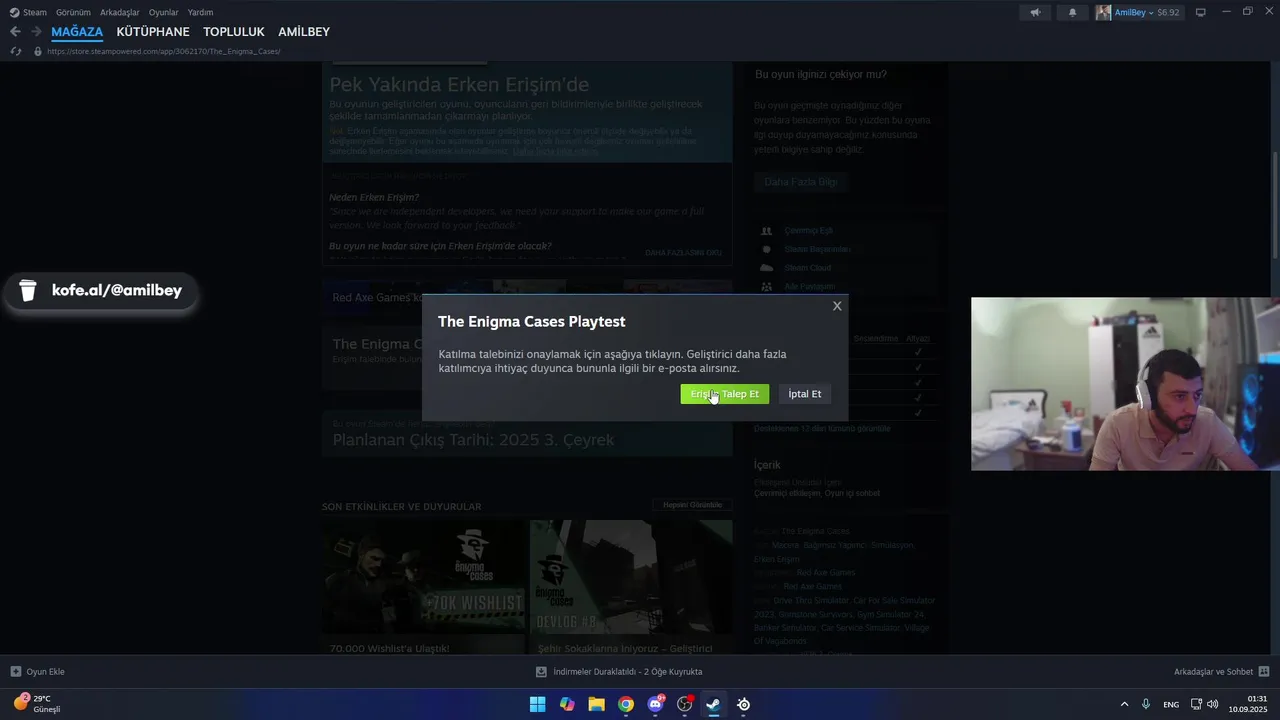This screenshot has width=1280, height=720.
Task: Open the Devlog #8 announcement thumbnail
Action: [x=631, y=577]
